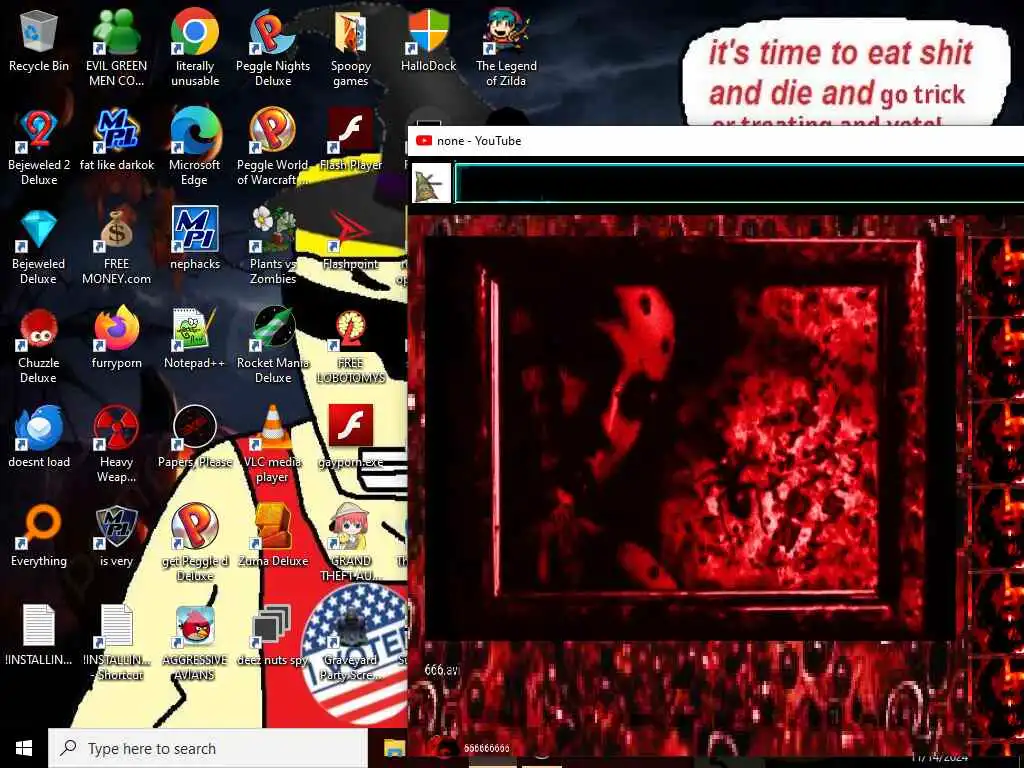Open FREE LOBOTOMYS shortcut
Screen dimensions: 1024x768
pyautogui.click(x=351, y=346)
